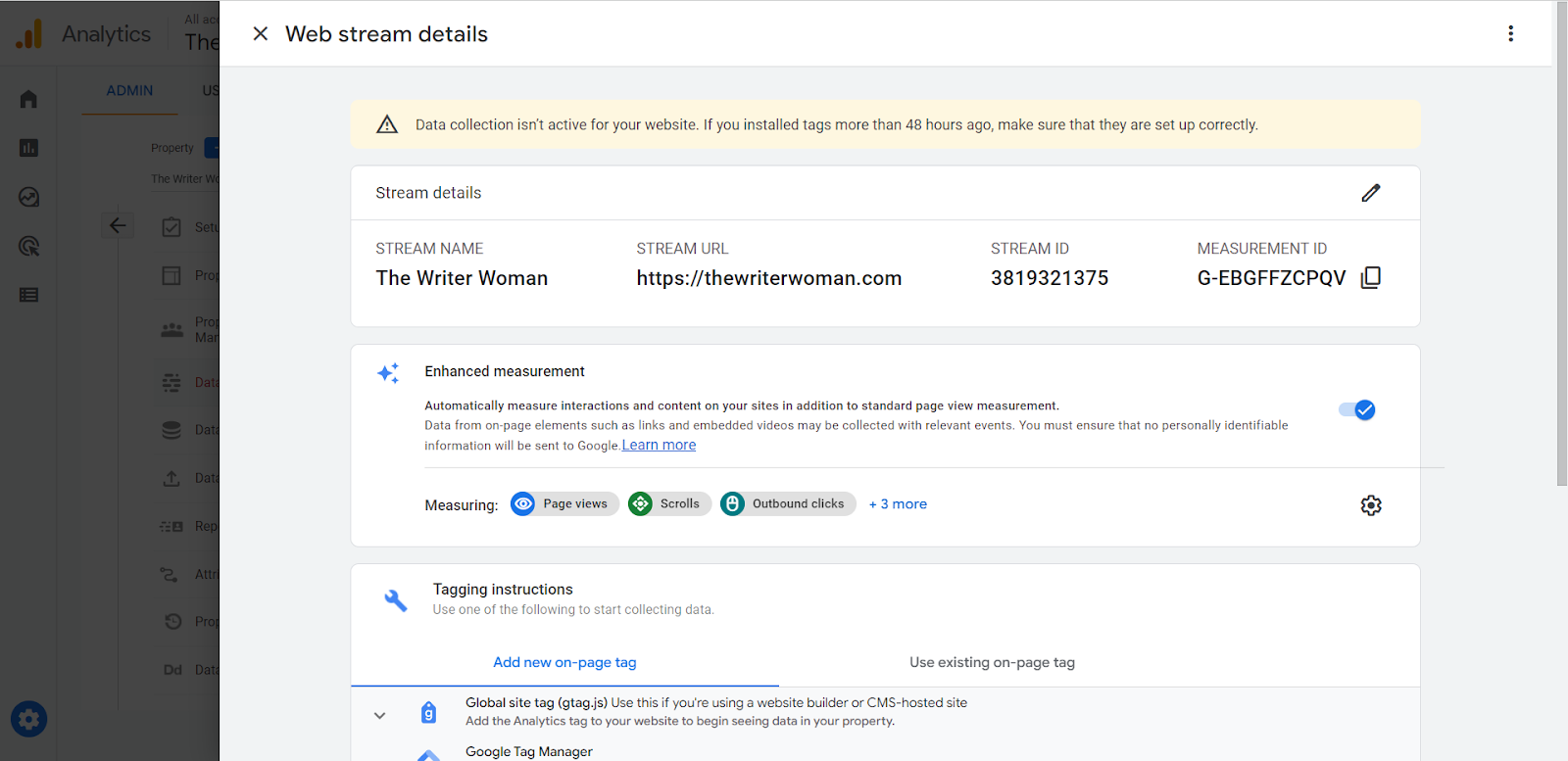
Task: Open Enhanced measurement settings gear
Action: tap(1371, 505)
